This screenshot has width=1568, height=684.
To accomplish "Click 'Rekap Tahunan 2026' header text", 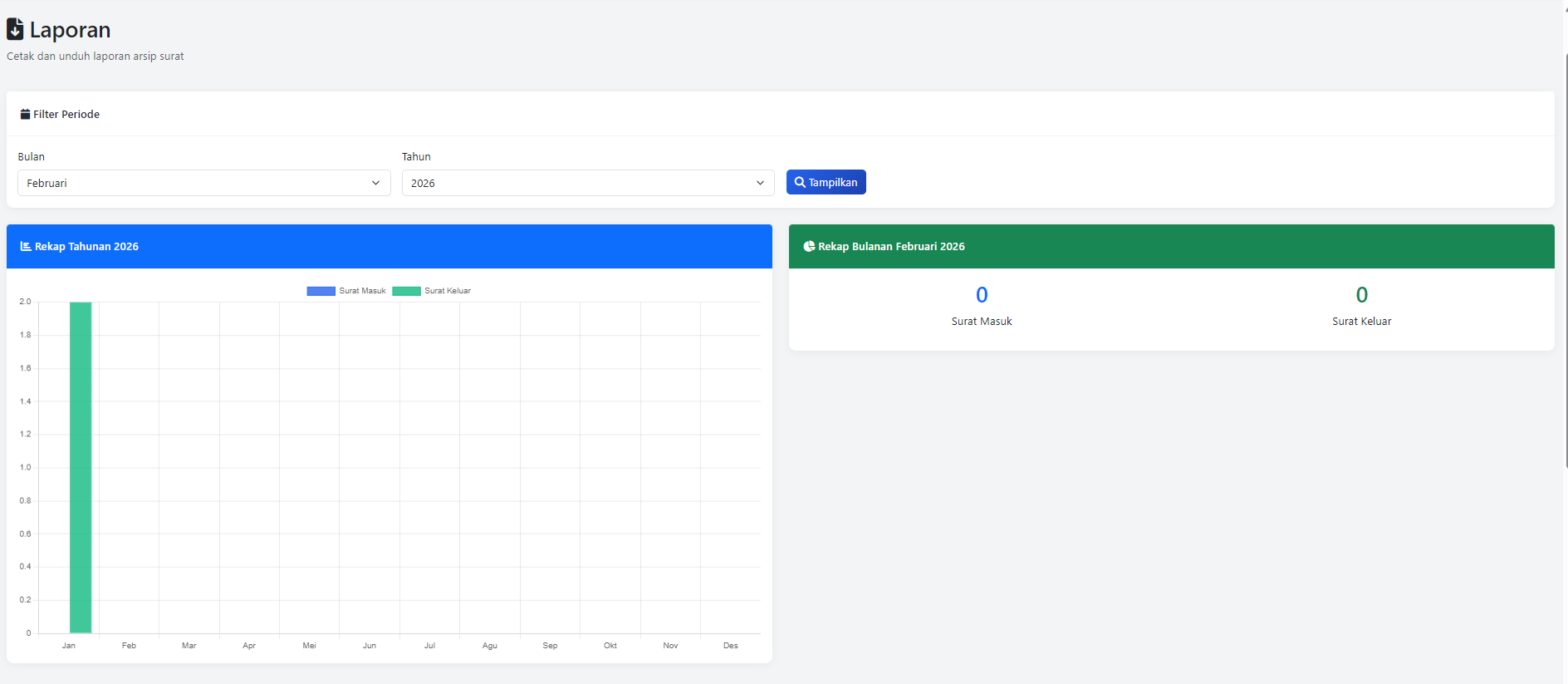I will click(x=86, y=247).
